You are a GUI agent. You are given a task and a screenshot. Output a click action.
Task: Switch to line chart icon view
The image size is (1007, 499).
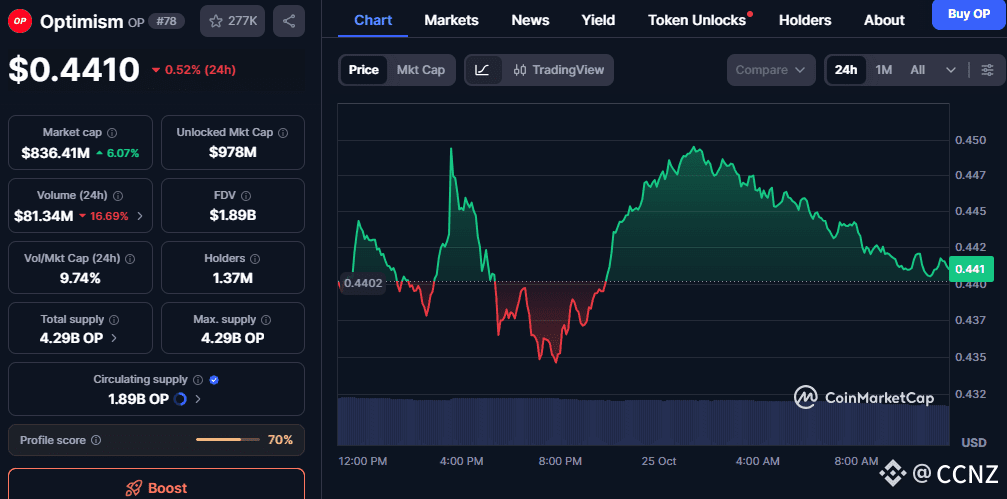482,70
